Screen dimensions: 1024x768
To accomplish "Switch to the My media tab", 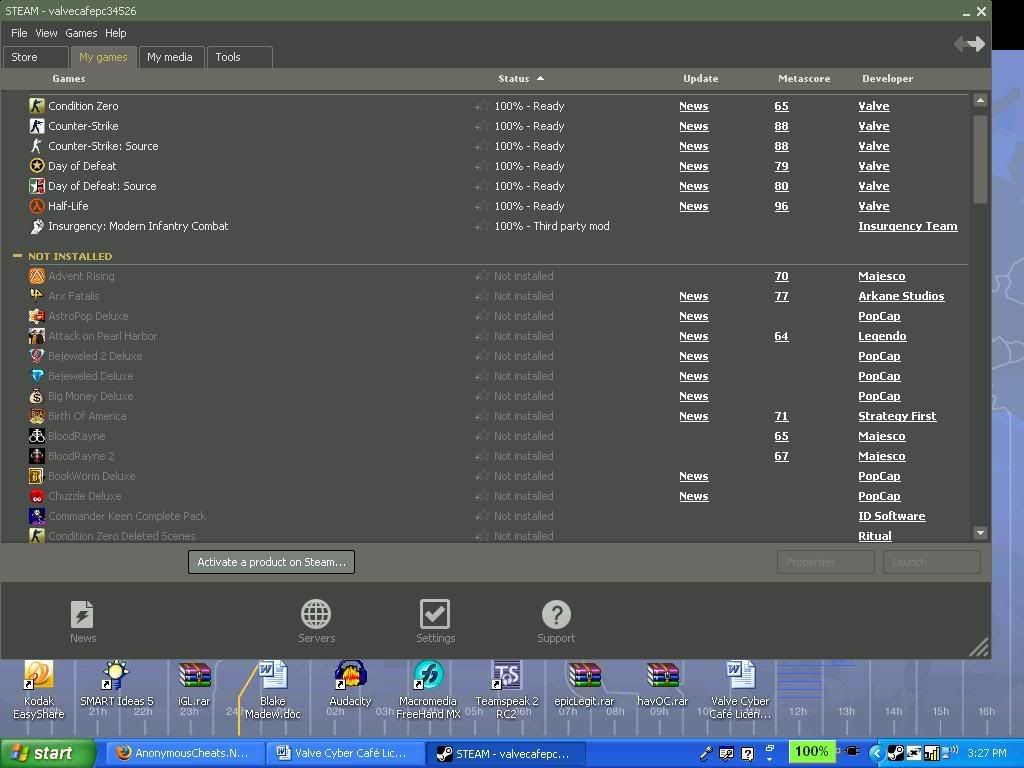I will click(170, 57).
